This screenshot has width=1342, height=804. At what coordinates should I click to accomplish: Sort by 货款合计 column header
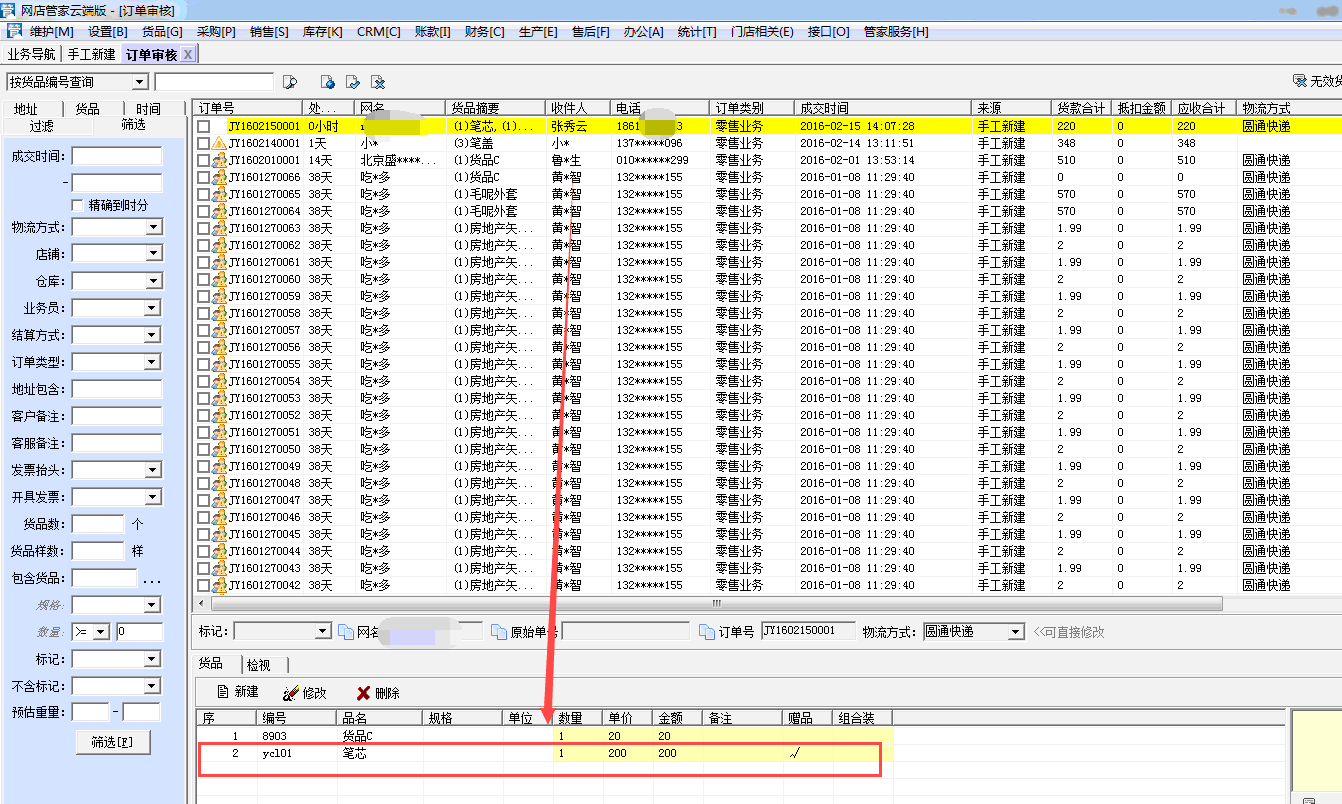point(1082,108)
